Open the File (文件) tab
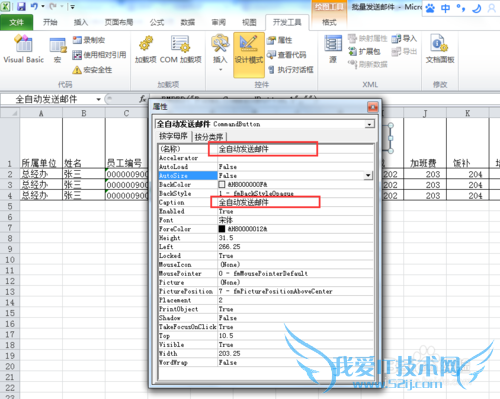This screenshot has width=500, height=399. point(16,22)
